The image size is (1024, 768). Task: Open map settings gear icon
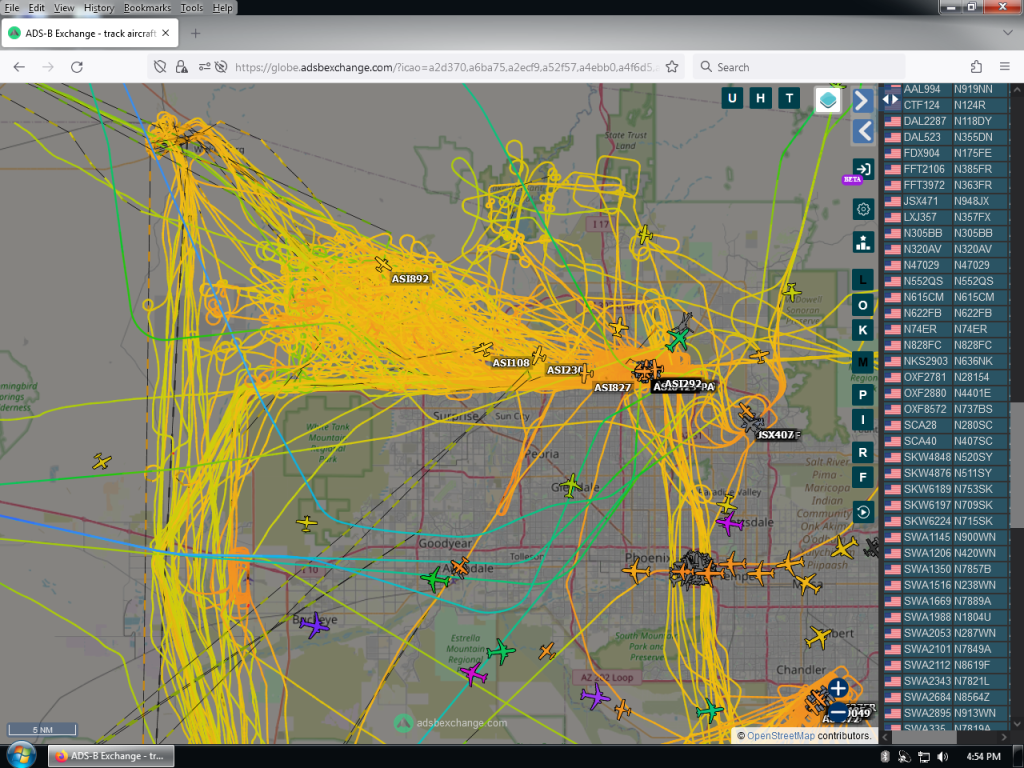(863, 209)
